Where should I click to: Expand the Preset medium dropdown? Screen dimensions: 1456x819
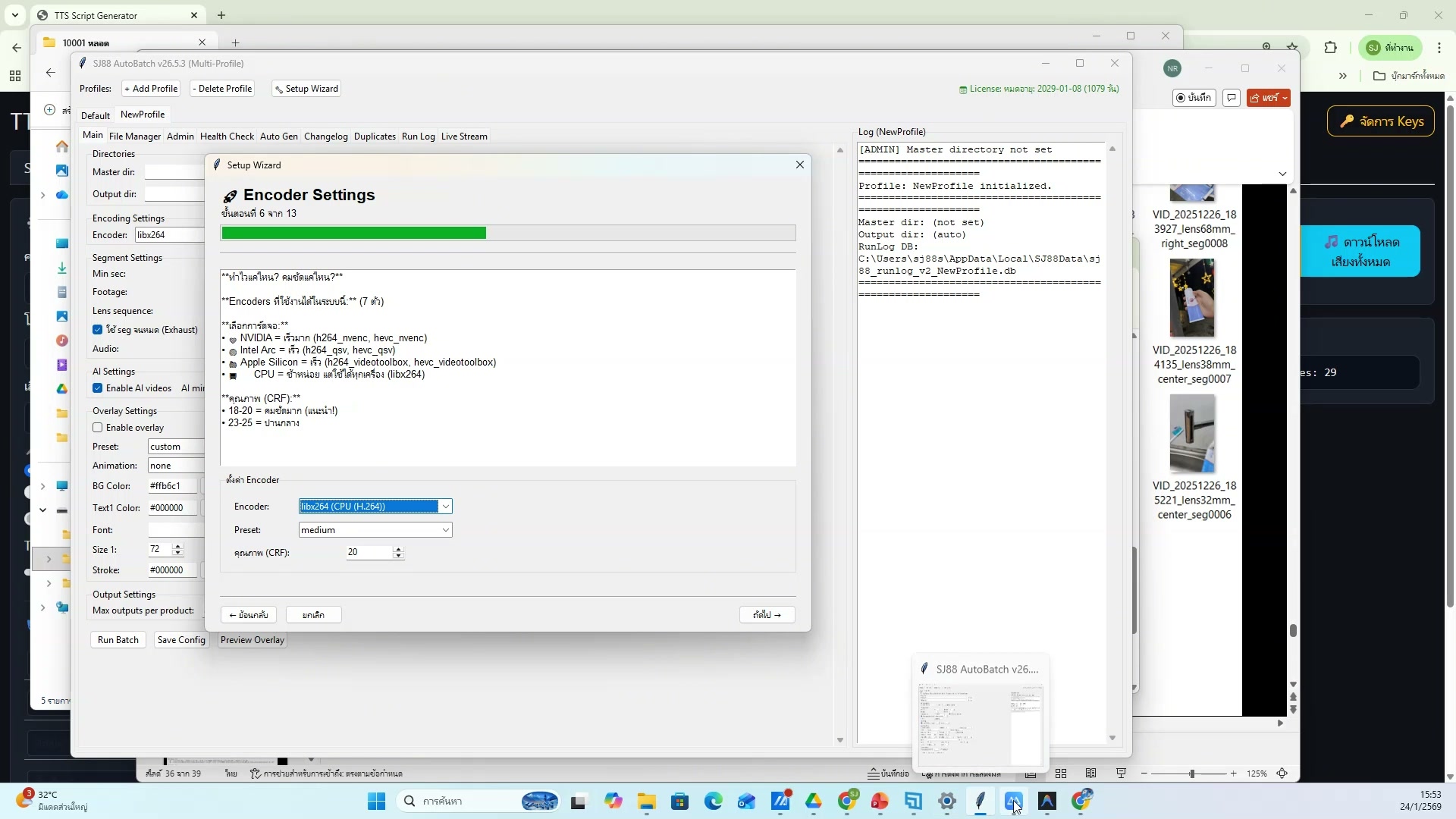click(445, 530)
